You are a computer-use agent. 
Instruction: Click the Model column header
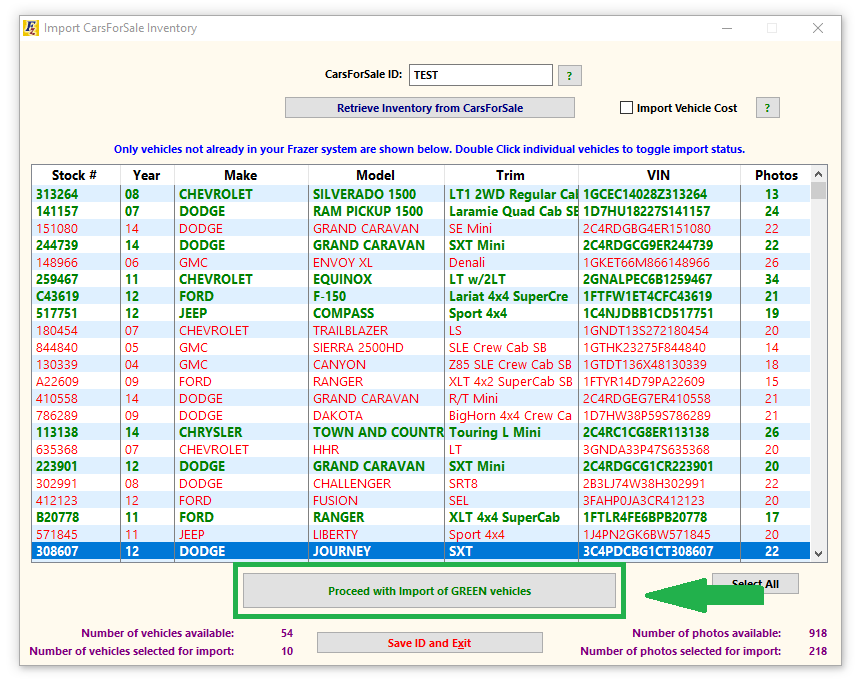(x=375, y=175)
